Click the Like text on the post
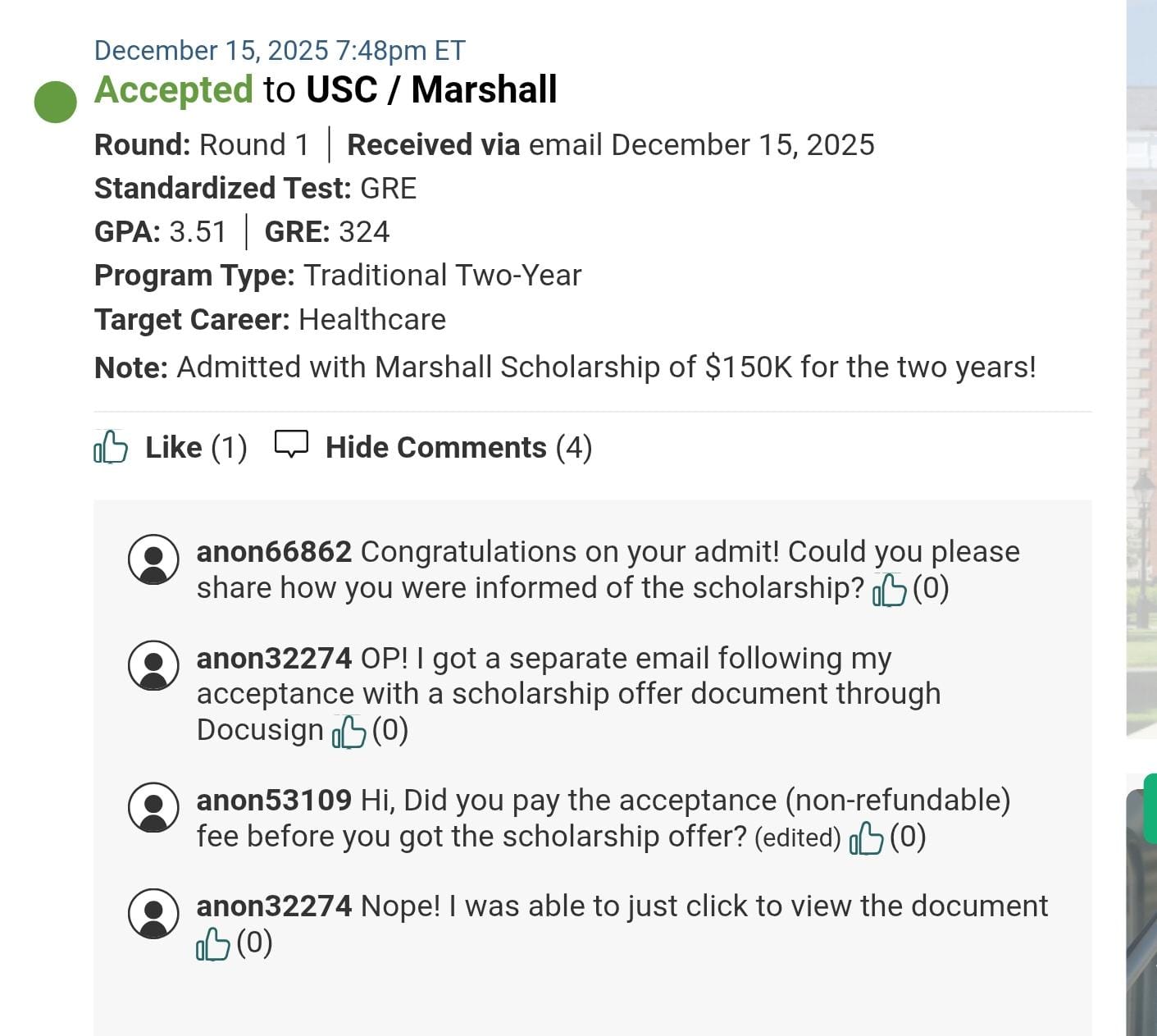 174,448
